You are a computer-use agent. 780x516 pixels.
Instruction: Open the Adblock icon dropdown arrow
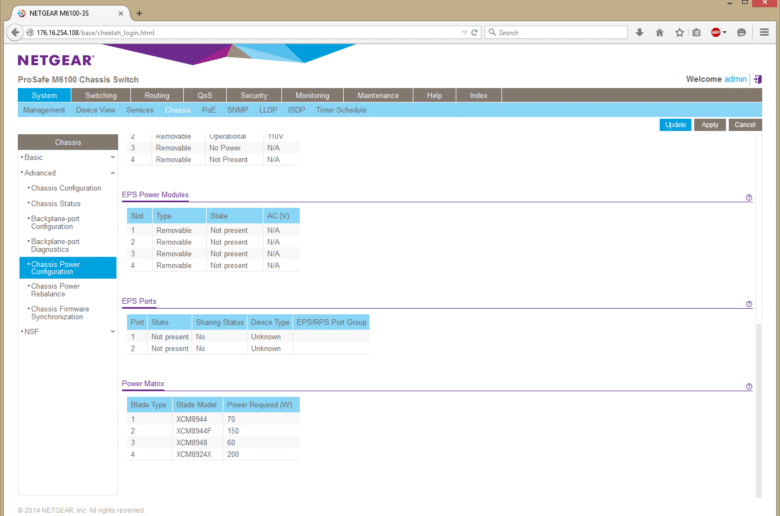724,32
